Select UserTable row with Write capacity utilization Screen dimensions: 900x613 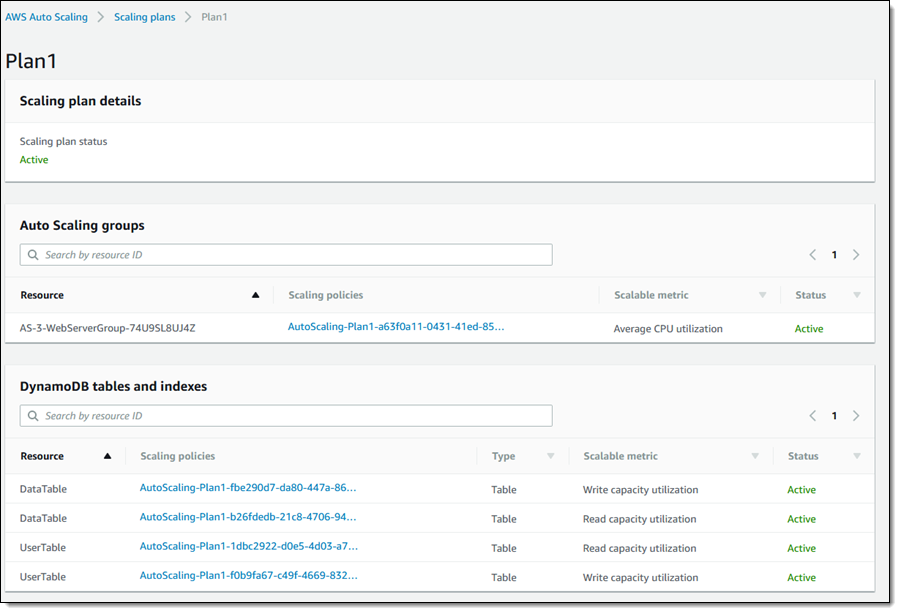tap(440, 577)
